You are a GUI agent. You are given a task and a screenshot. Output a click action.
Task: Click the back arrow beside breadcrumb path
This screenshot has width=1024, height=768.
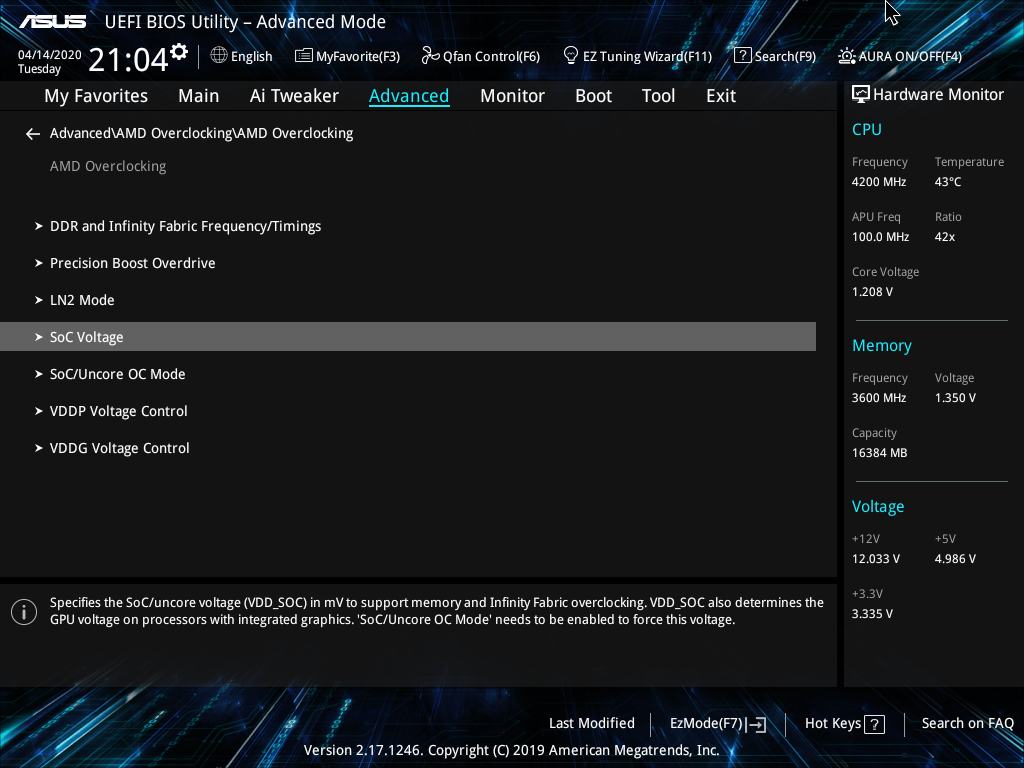click(x=33, y=134)
